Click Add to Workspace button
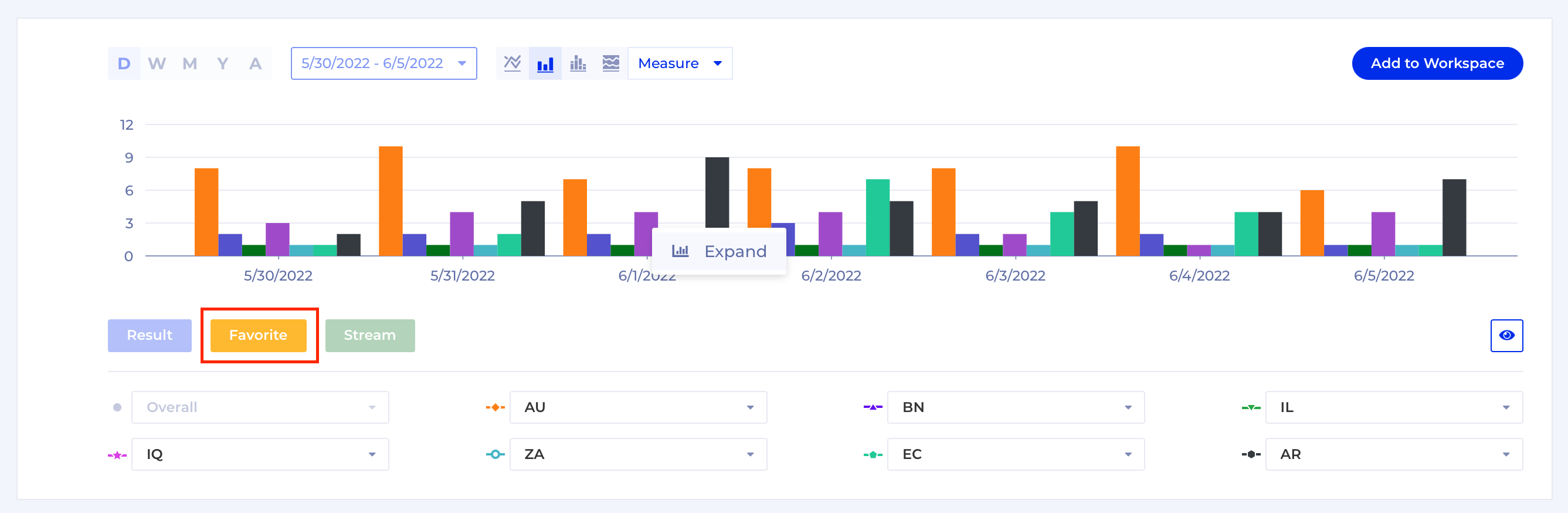The image size is (1568, 513). click(x=1437, y=63)
